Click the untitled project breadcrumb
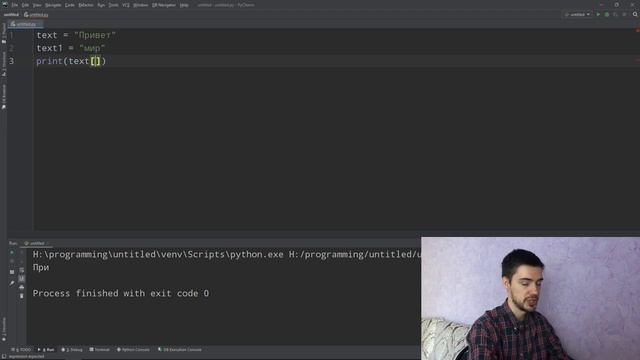Screen dimensions: 640x360 (x=11, y=15)
